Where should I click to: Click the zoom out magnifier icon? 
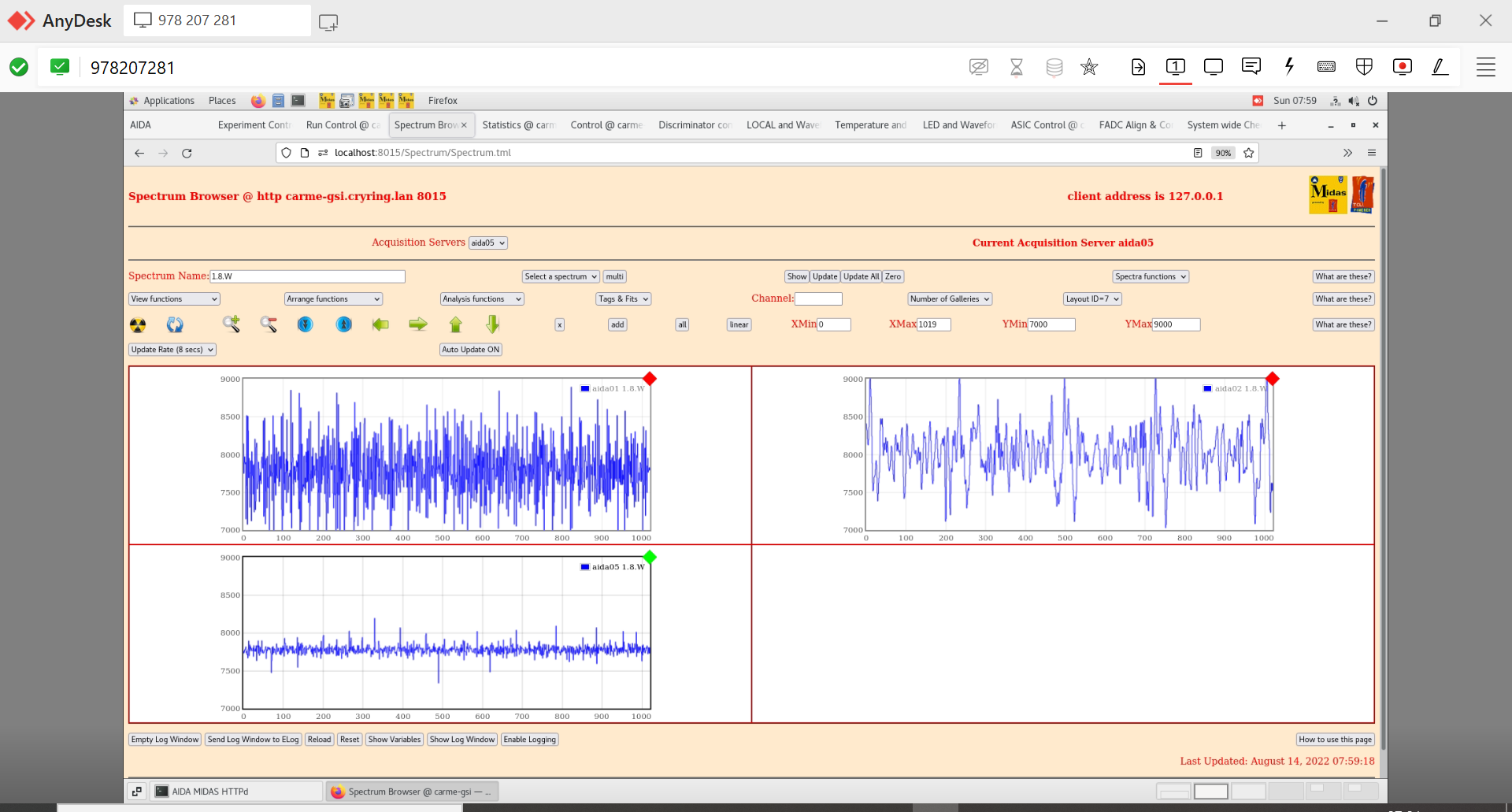tap(269, 324)
